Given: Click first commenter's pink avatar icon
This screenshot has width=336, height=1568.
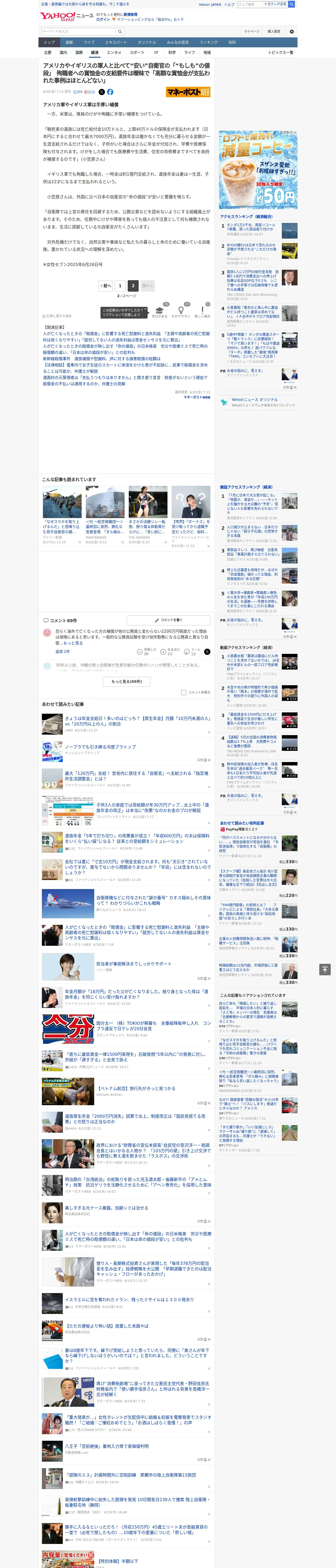Looking at the screenshot, I should coord(47,632).
